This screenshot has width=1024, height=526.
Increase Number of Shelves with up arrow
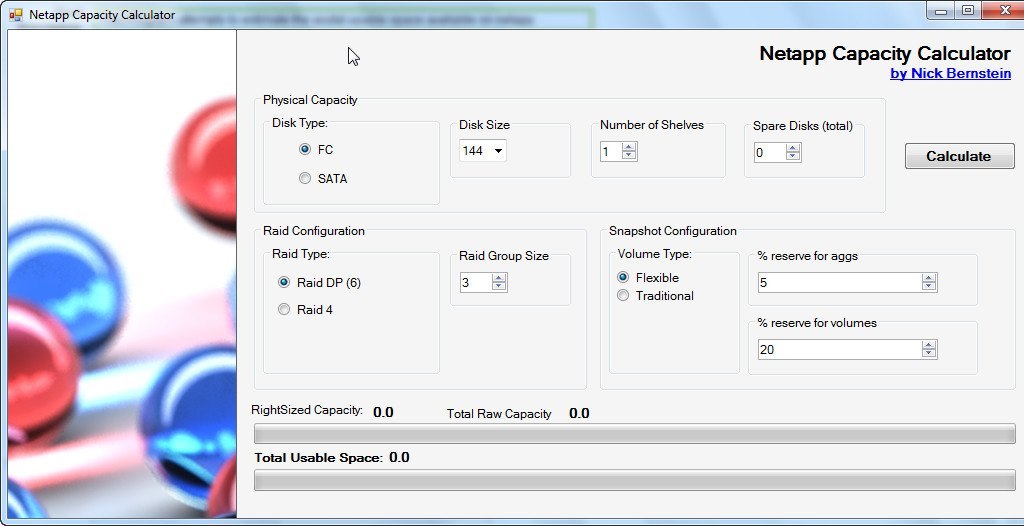(629, 147)
